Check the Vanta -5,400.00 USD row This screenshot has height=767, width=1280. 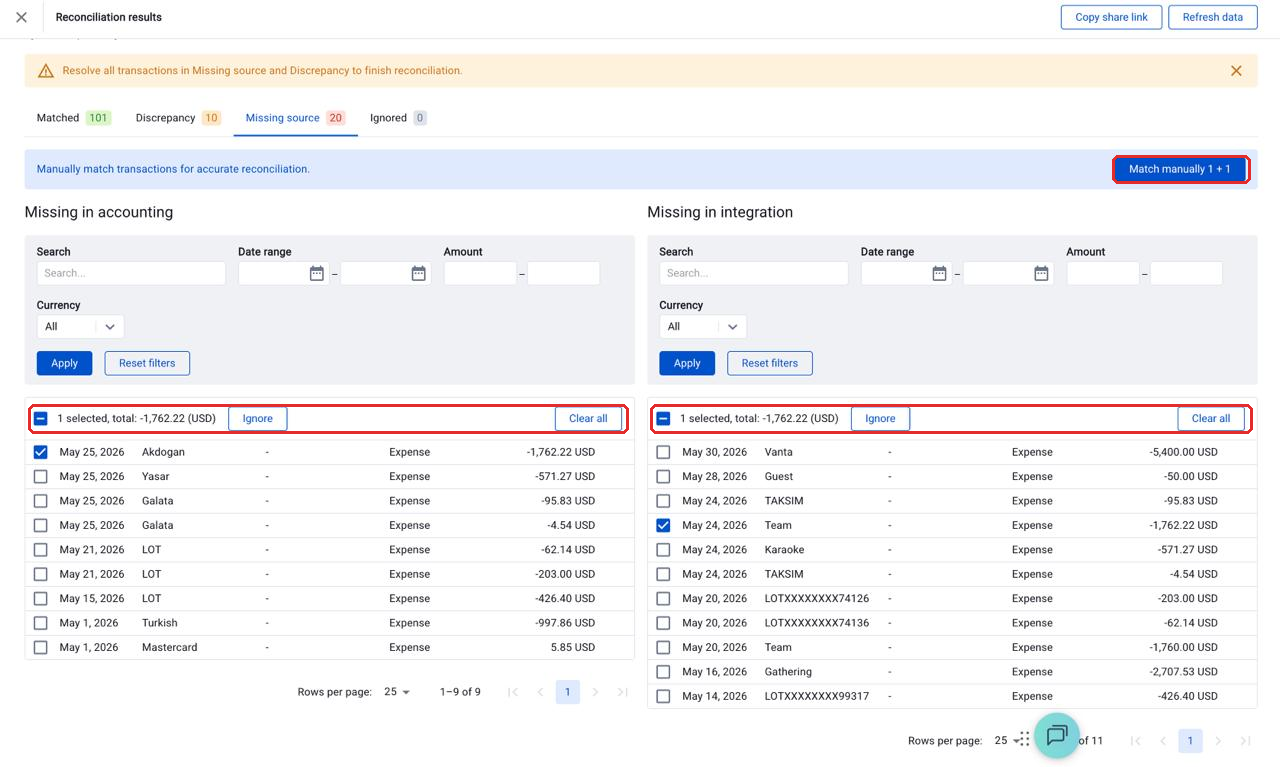click(x=663, y=452)
